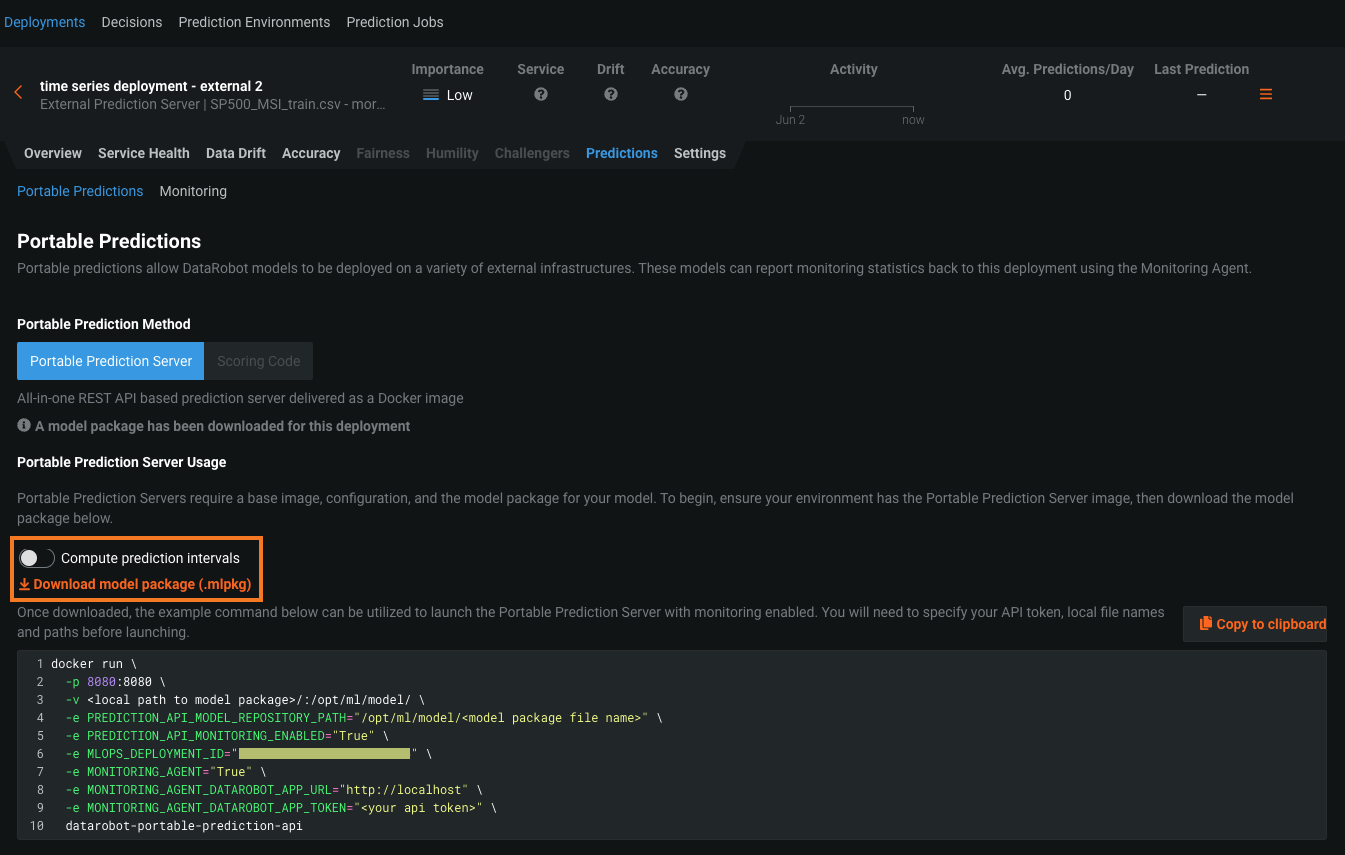Copy the docker command to clipboard
Viewport: 1345px width, 855px height.
(1255, 624)
